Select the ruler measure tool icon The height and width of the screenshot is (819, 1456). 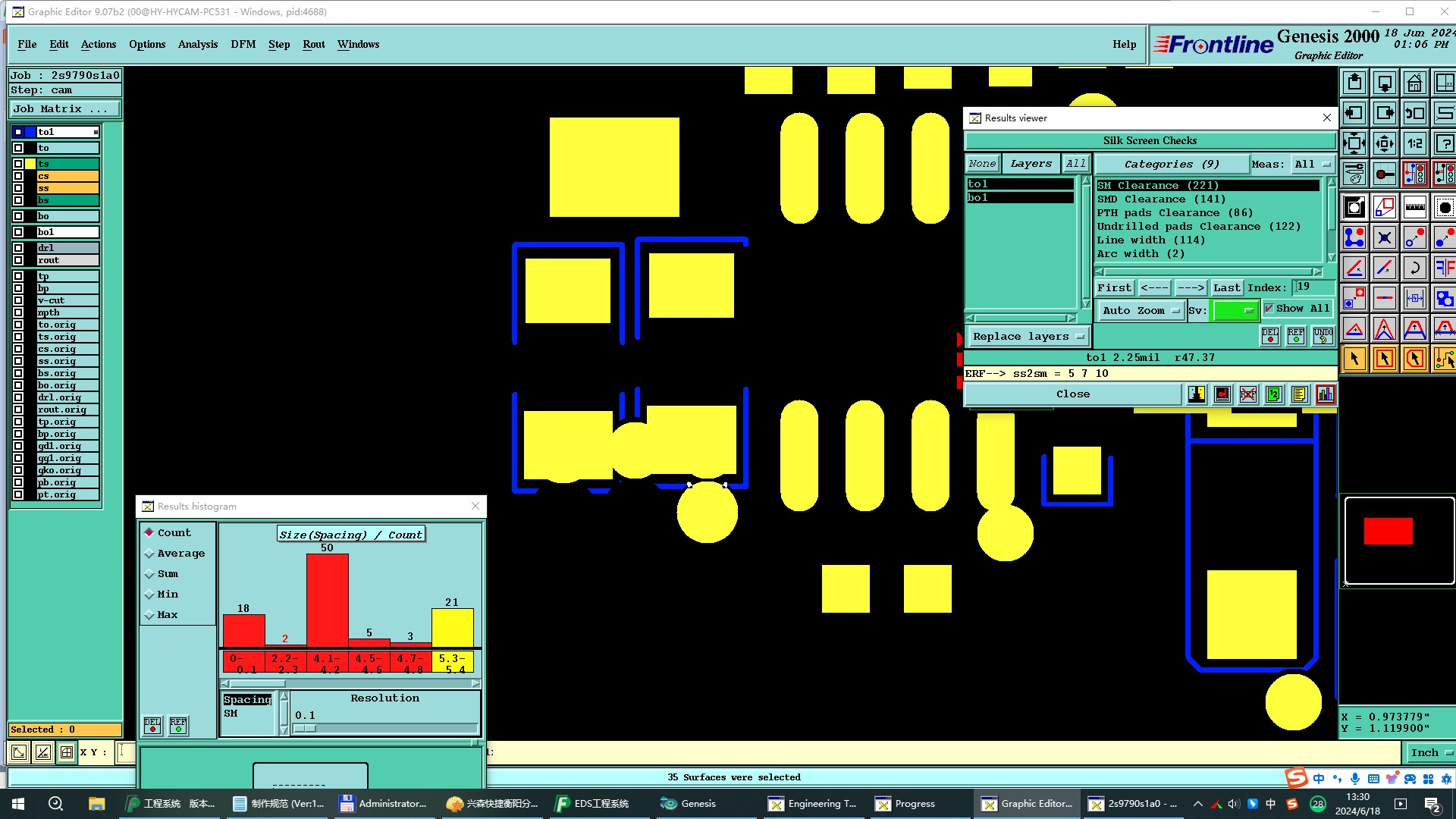[1414, 207]
